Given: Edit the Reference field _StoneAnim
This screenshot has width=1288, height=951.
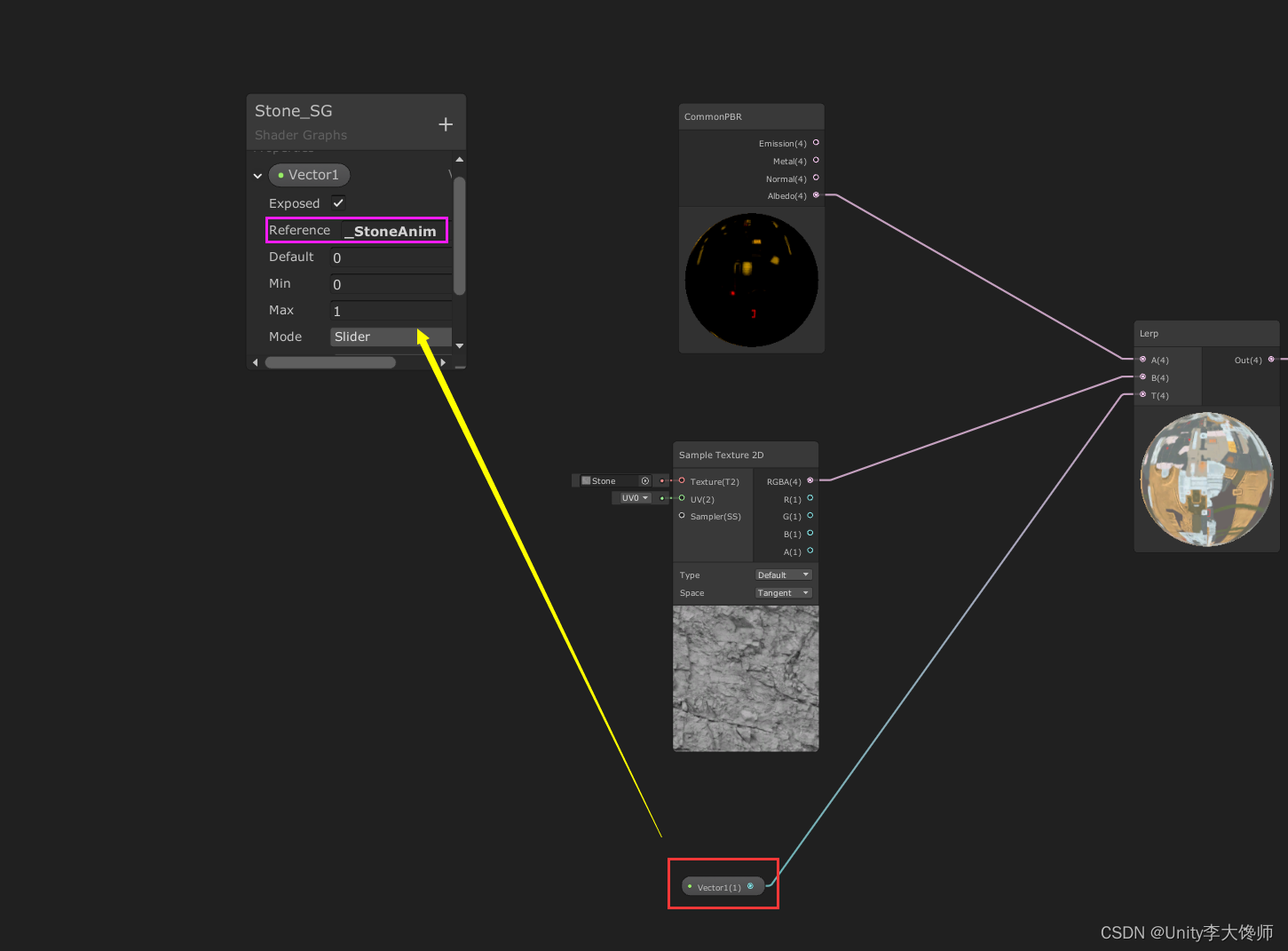Looking at the screenshot, I should [x=395, y=231].
